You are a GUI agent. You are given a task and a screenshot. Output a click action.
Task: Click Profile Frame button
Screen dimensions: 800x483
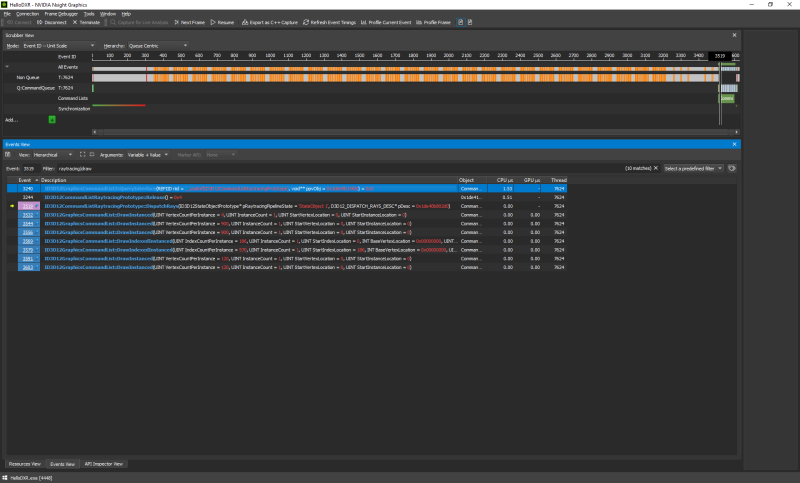[x=433, y=22]
